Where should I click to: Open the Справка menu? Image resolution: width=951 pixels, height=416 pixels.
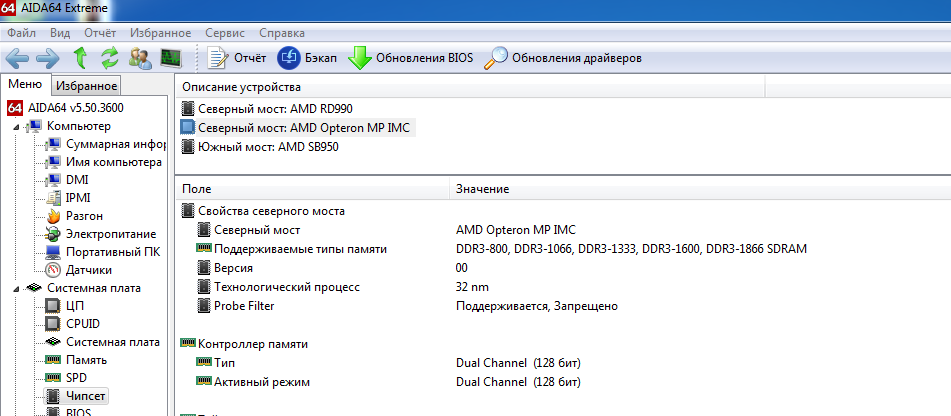tap(282, 33)
